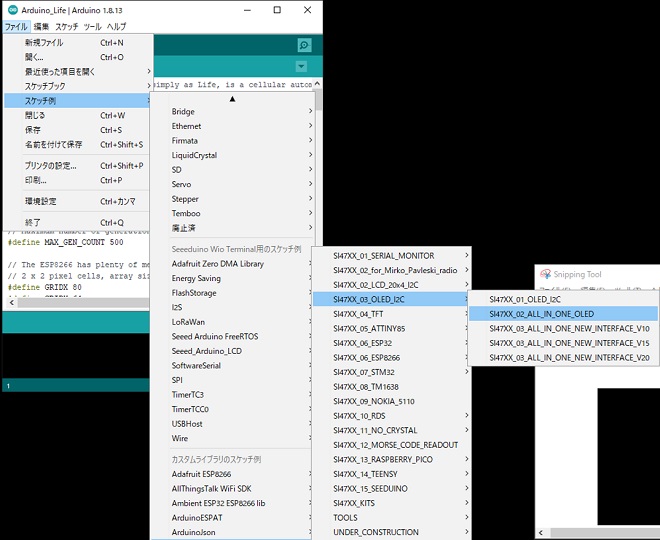Screen dimensions: 660x540
Task: Open Temboo examples entry
Action: pyautogui.click(x=233, y=213)
